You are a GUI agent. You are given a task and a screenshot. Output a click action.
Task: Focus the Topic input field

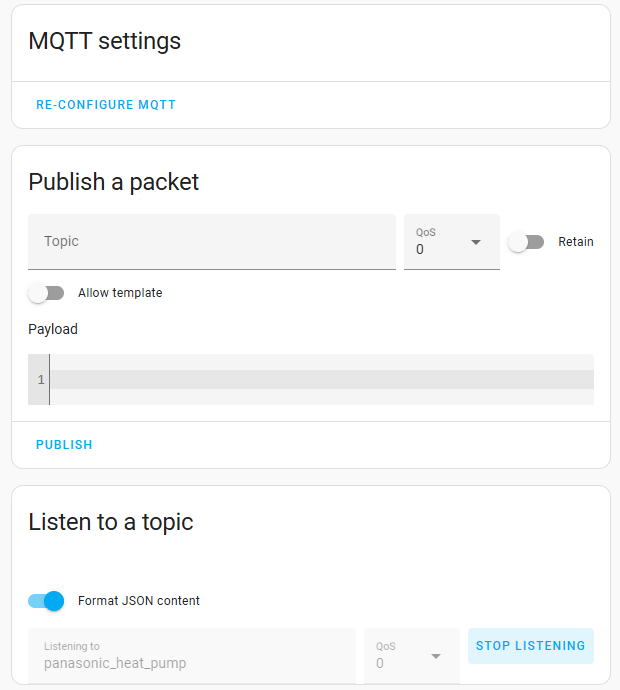211,242
